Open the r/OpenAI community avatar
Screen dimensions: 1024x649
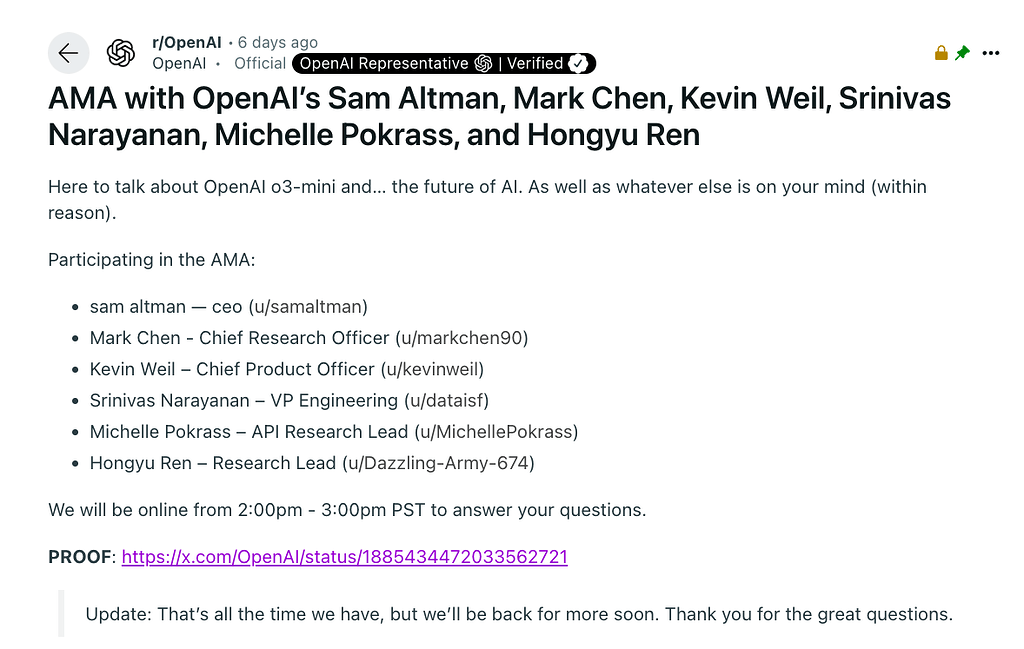(121, 52)
